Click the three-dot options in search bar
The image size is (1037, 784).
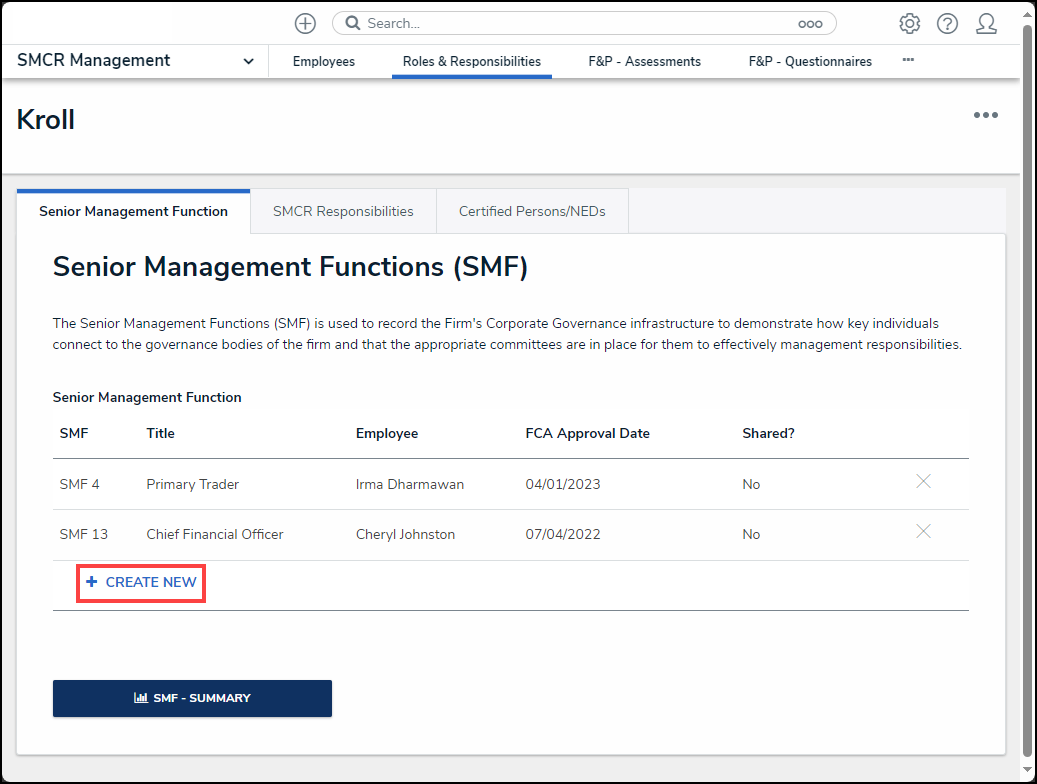[809, 24]
